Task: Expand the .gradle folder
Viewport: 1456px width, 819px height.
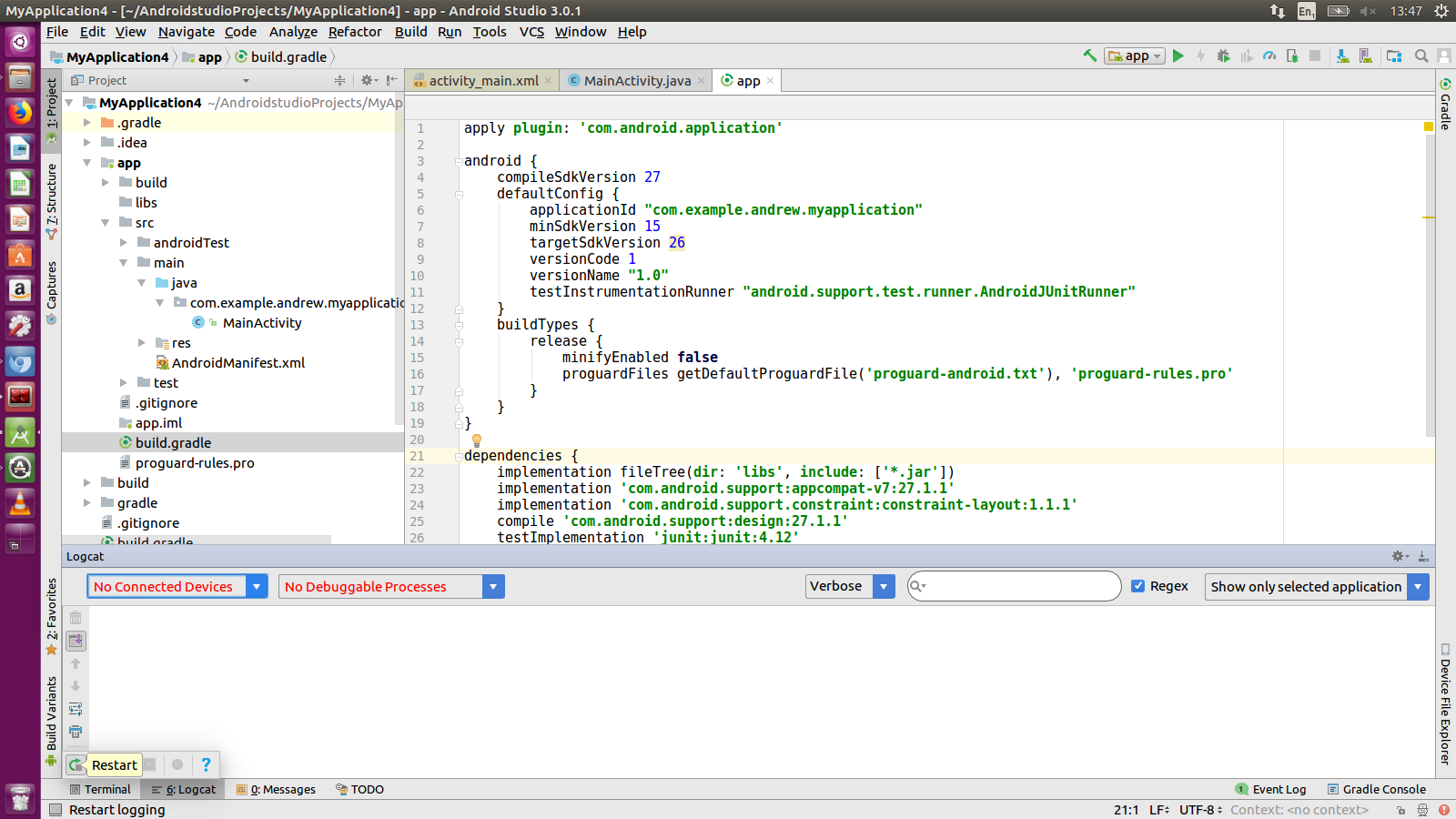Action: click(87, 122)
